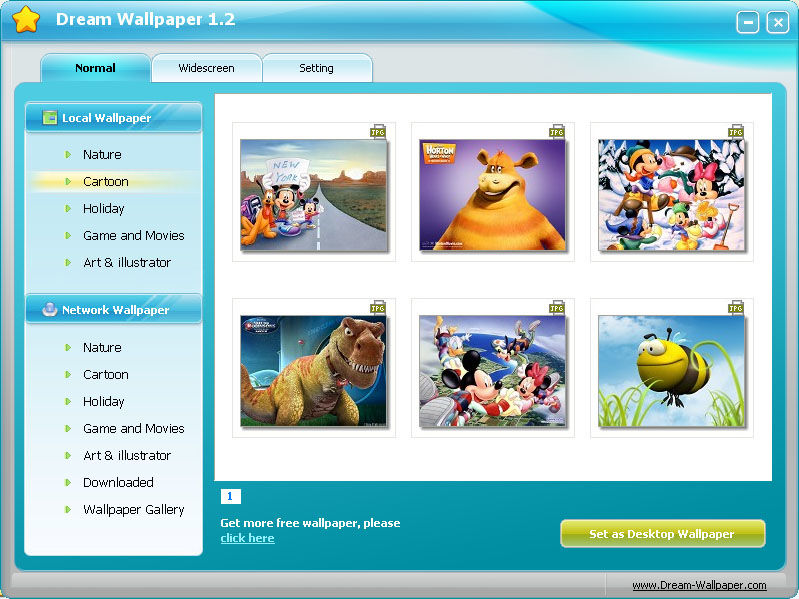The height and width of the screenshot is (599, 799).
Task: Click the Local Wallpaper picture icon
Action: tap(49, 118)
